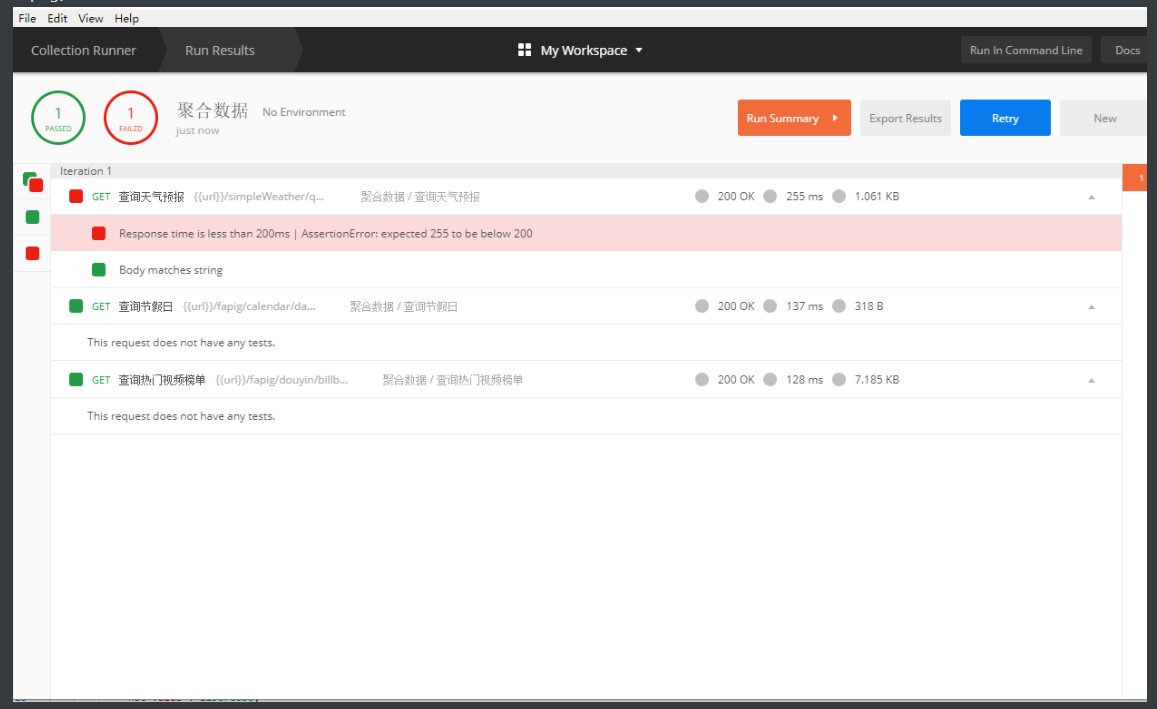Click green square of Body matches string test
Viewport: 1157px width, 709px height.
pyautogui.click(x=99, y=270)
